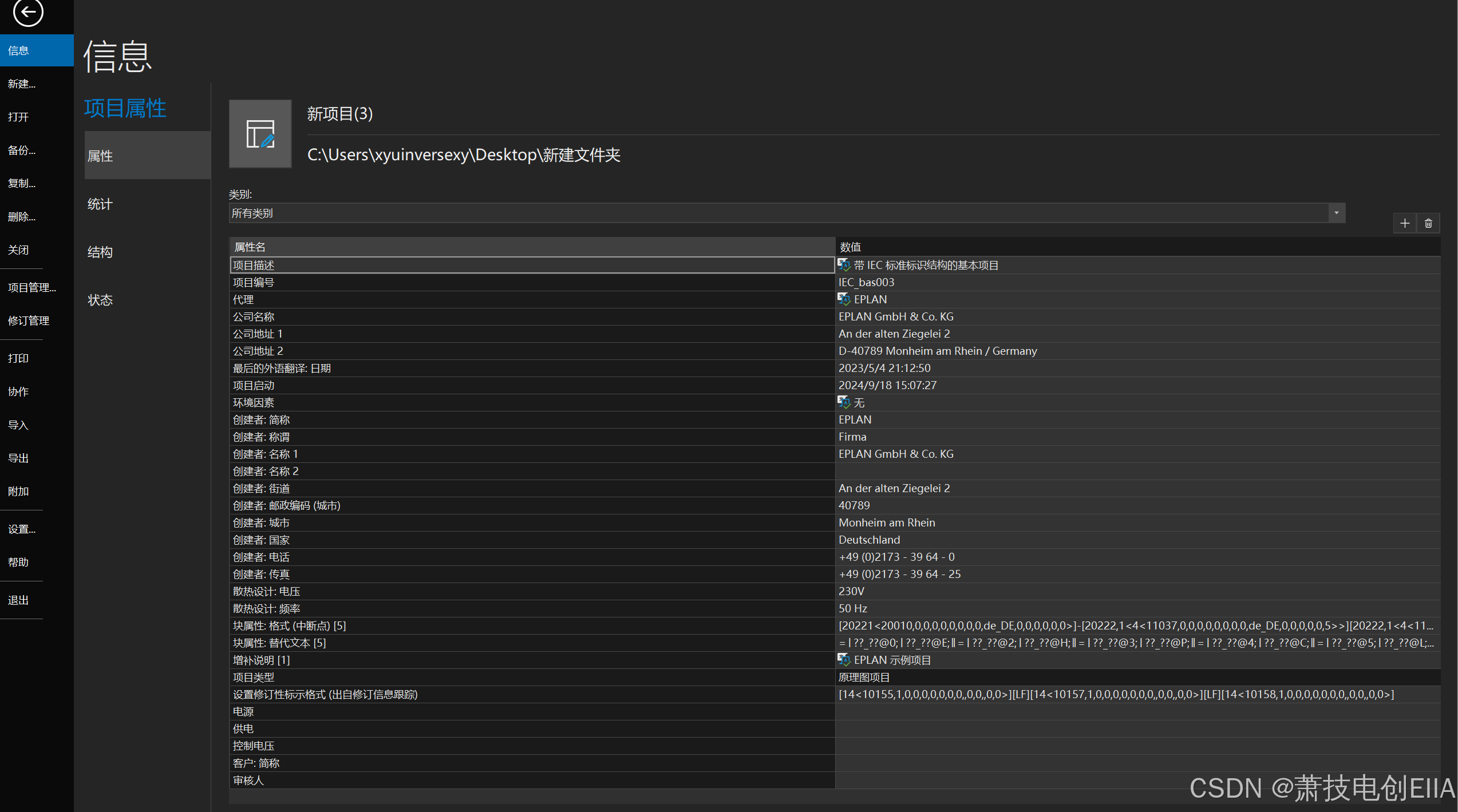This screenshot has width=1458, height=812.
Task: Click translation icon beside EPLAN 代理 value
Action: click(x=844, y=299)
